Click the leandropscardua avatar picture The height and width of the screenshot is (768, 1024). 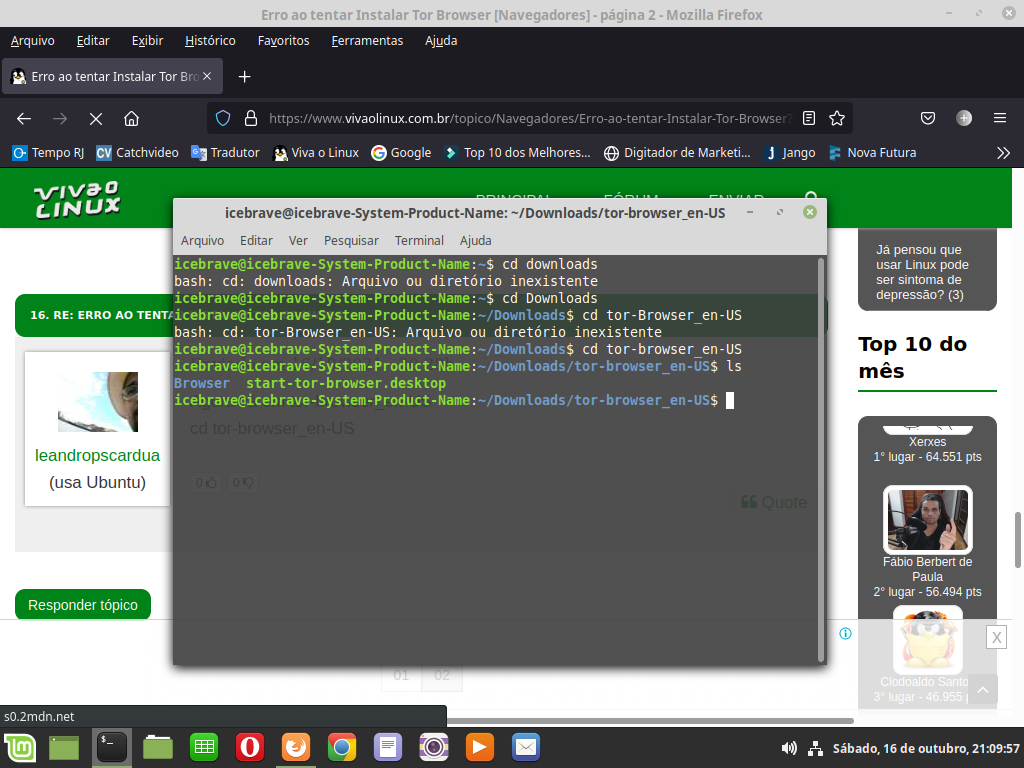coord(98,402)
